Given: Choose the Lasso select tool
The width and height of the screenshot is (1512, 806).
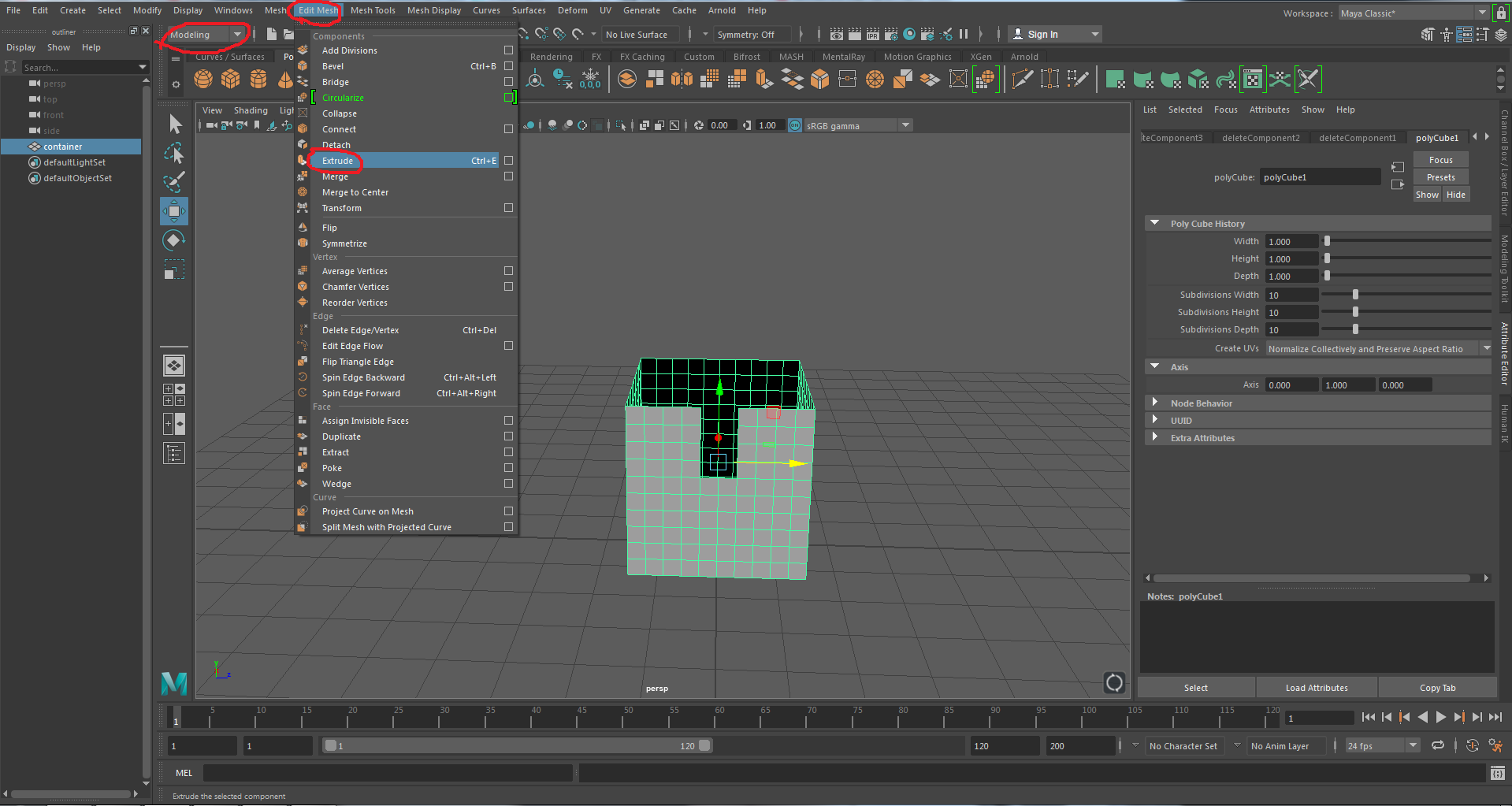Looking at the screenshot, I should click(174, 153).
